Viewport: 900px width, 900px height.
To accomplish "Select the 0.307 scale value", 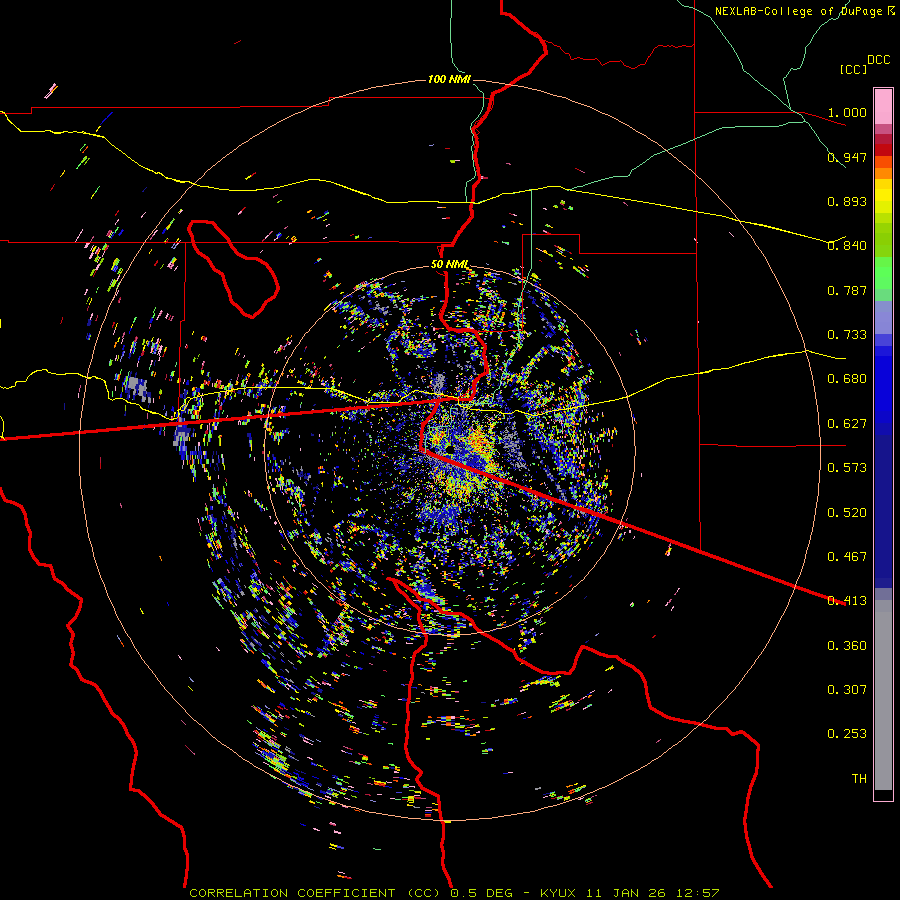I will point(847,690).
